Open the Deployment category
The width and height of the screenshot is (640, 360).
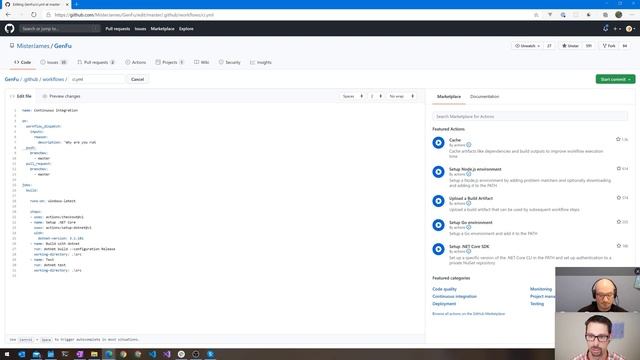click(x=444, y=304)
